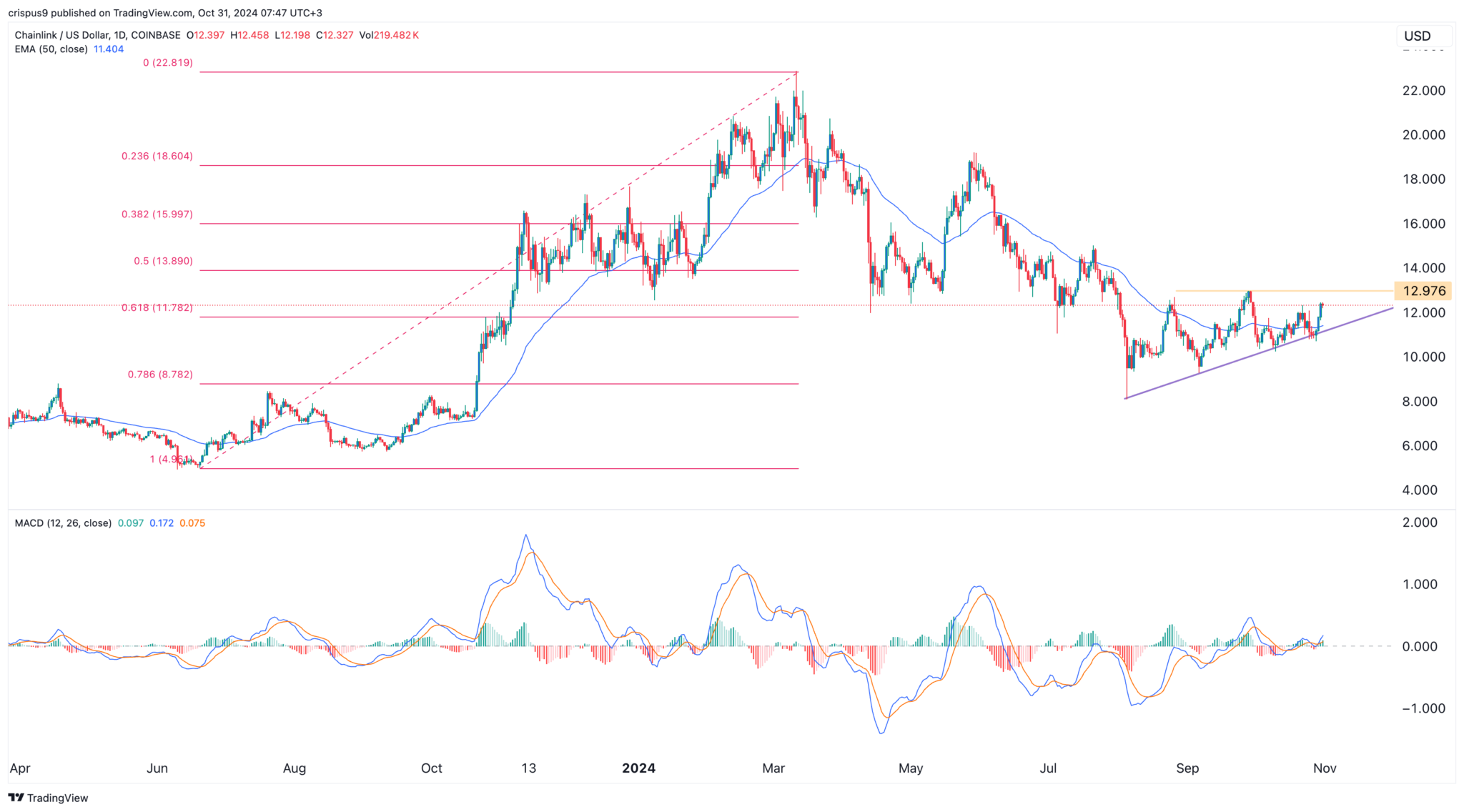The image size is (1464, 812).
Task: Click the orange MACD signal value 0.075
Action: tap(192, 523)
